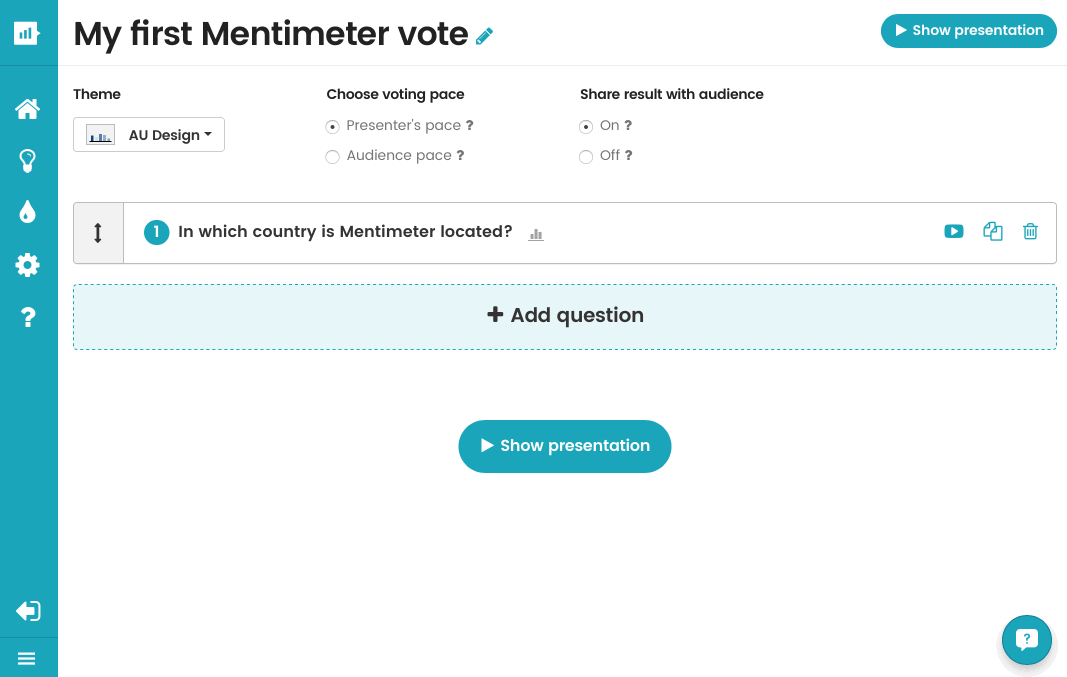Present question 1 with its play icon

point(954,232)
